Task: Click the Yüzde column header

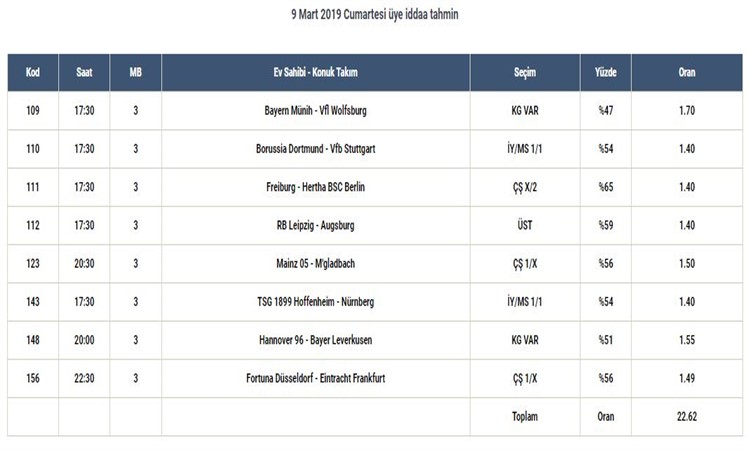Action: [606, 72]
